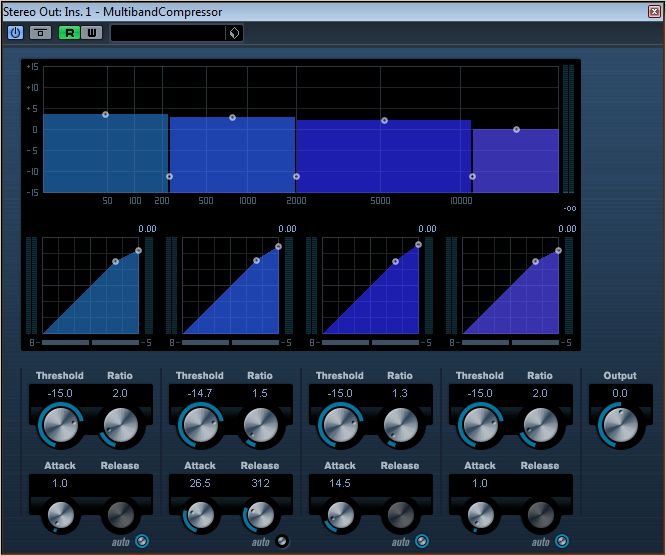Click band 4 threshold point in compression curve
The image size is (666, 556).
pos(536,262)
